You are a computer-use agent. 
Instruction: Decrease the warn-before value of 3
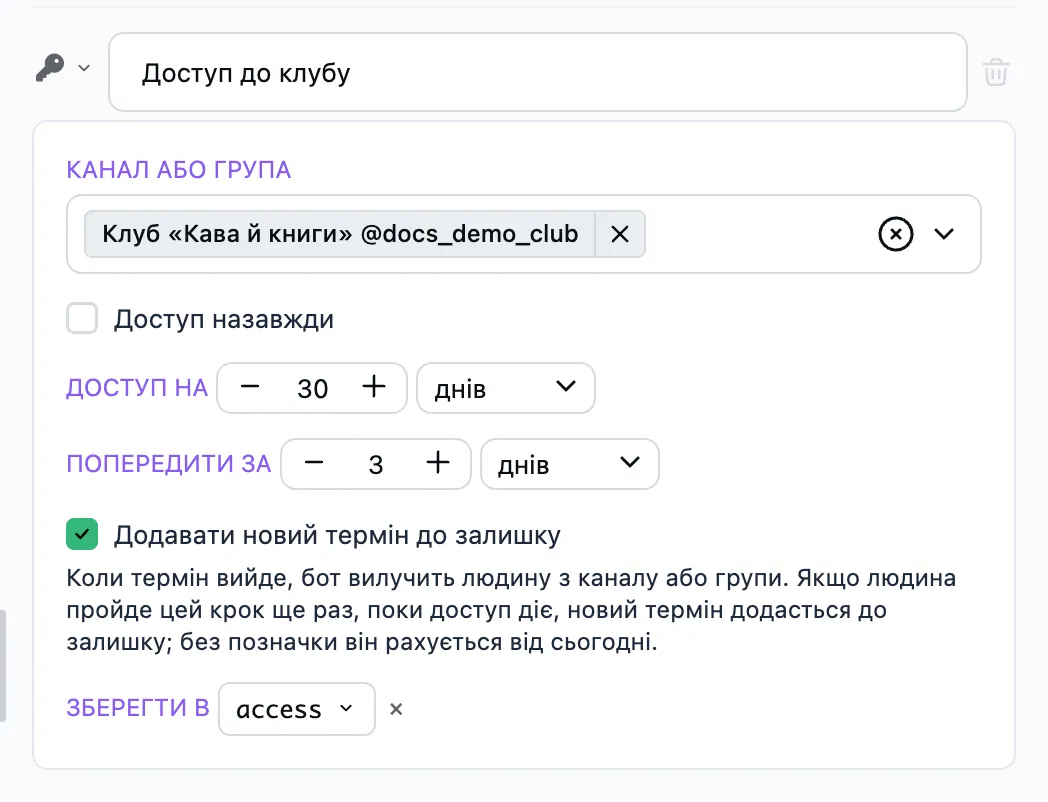pyautogui.click(x=314, y=462)
